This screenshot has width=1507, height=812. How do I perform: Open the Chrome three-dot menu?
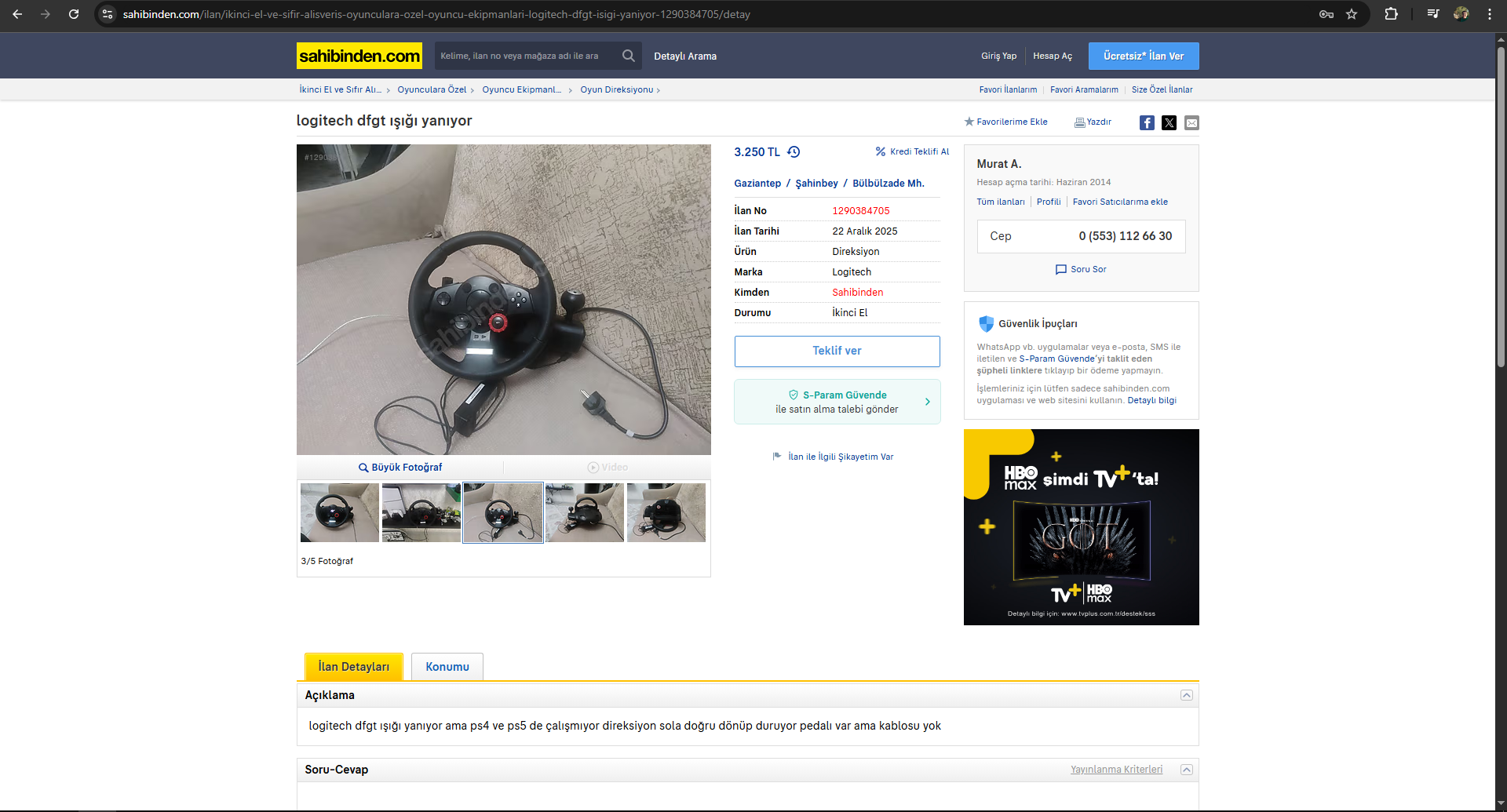[x=1489, y=14]
